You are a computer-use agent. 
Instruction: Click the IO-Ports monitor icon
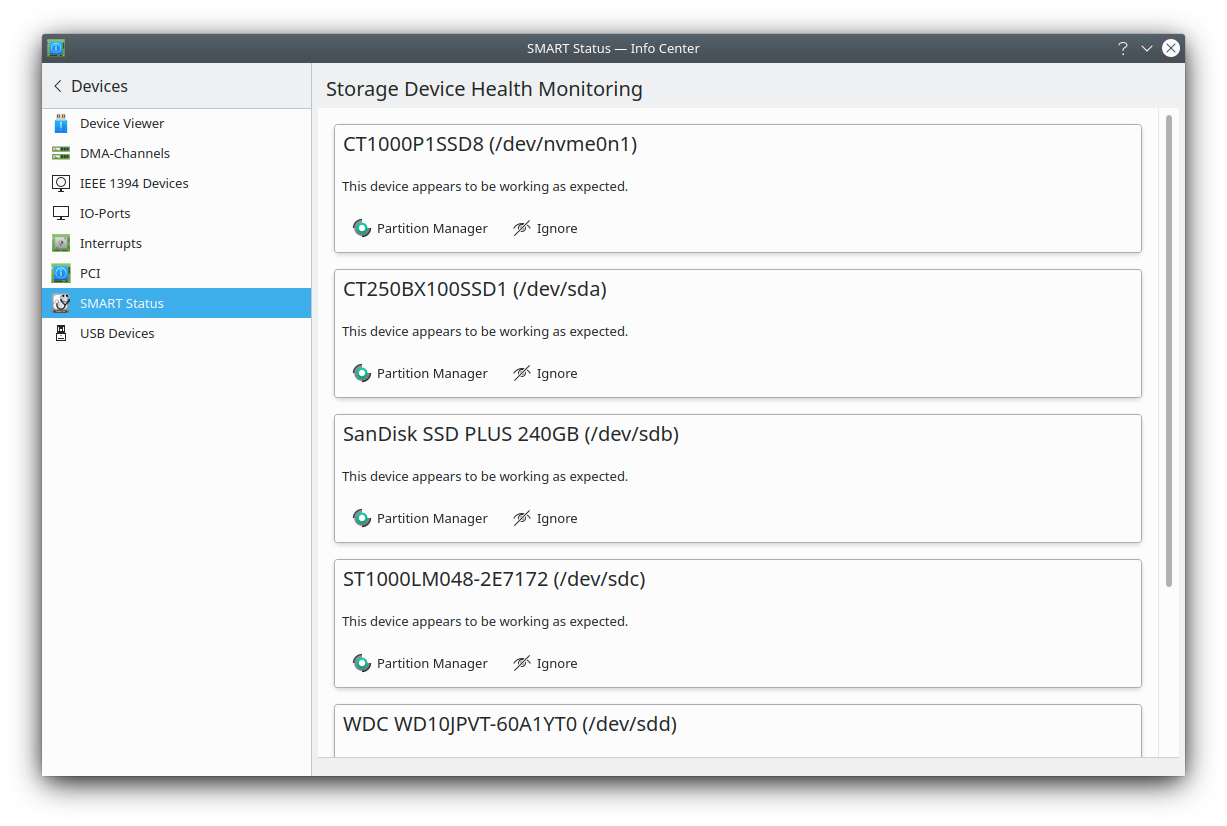[x=61, y=213]
